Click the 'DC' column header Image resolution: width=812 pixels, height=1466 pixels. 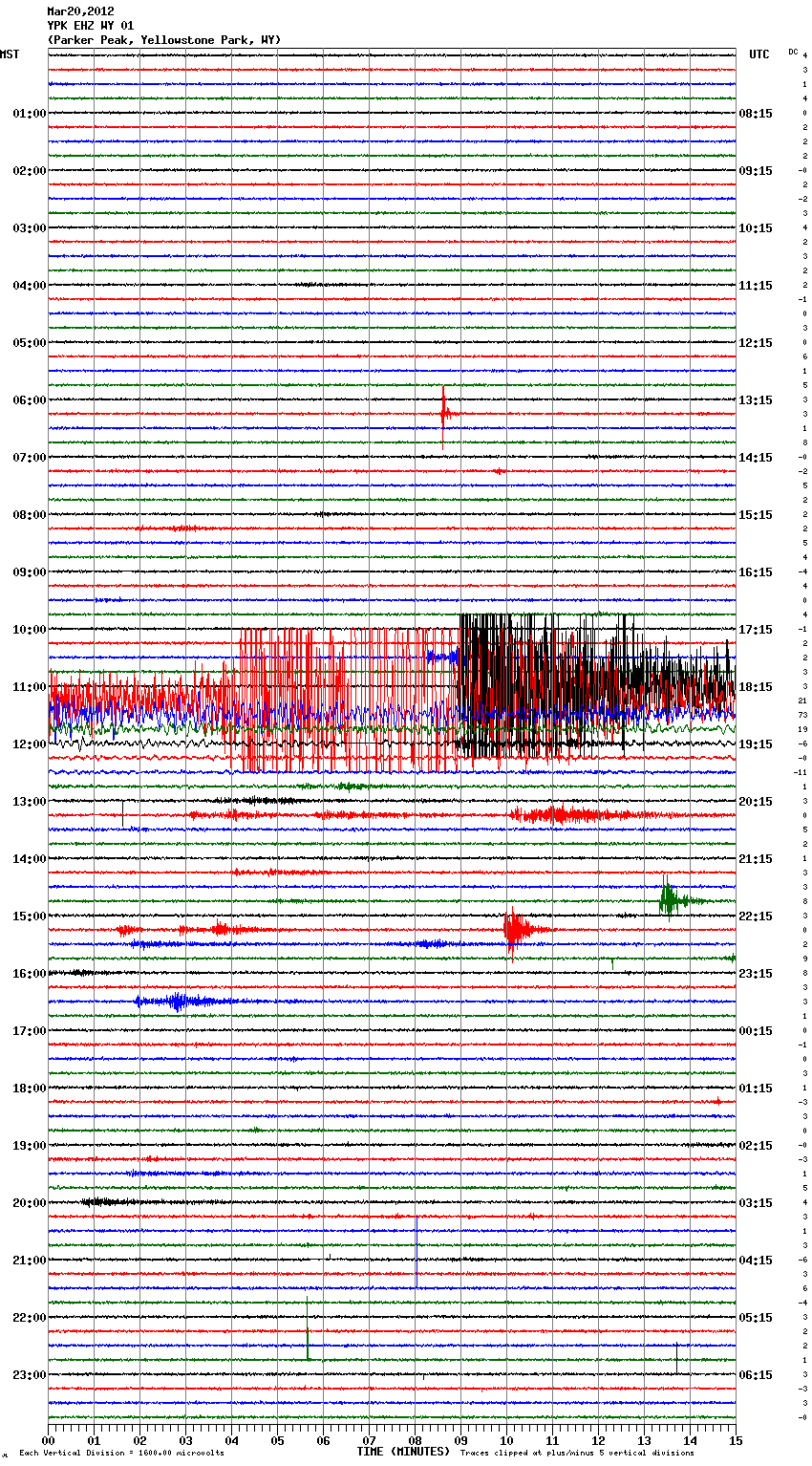click(x=793, y=52)
